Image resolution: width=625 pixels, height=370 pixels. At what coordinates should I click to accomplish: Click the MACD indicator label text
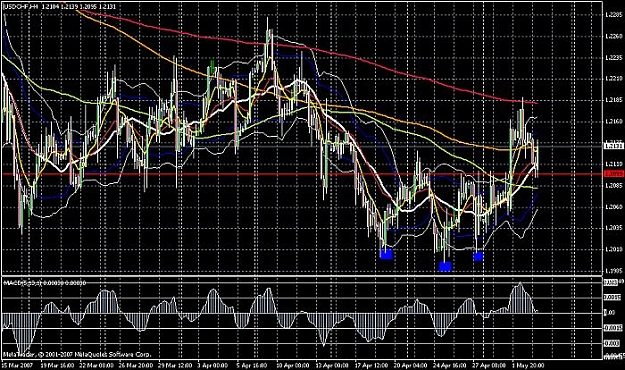pos(44,283)
